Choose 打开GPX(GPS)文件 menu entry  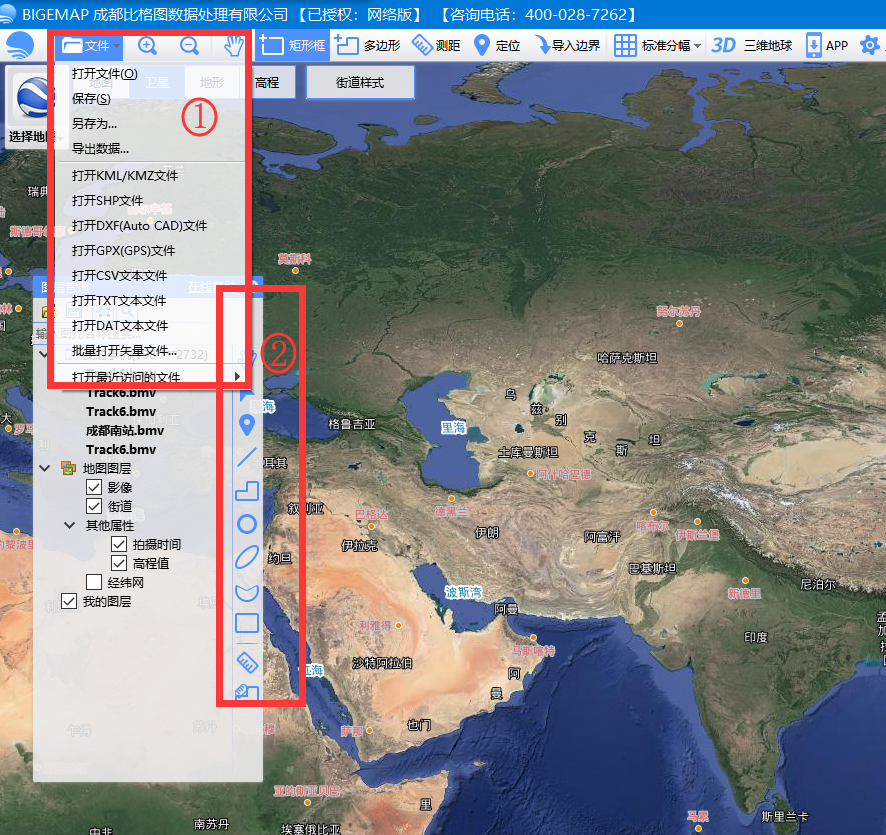[x=123, y=250]
